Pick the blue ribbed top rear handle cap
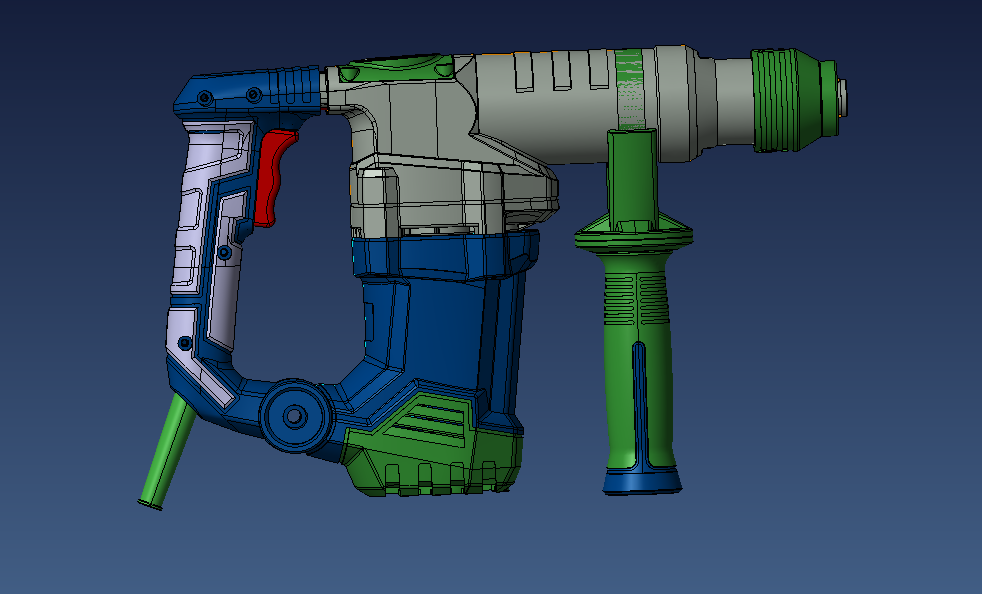This screenshot has width=982, height=594. [x=247, y=94]
